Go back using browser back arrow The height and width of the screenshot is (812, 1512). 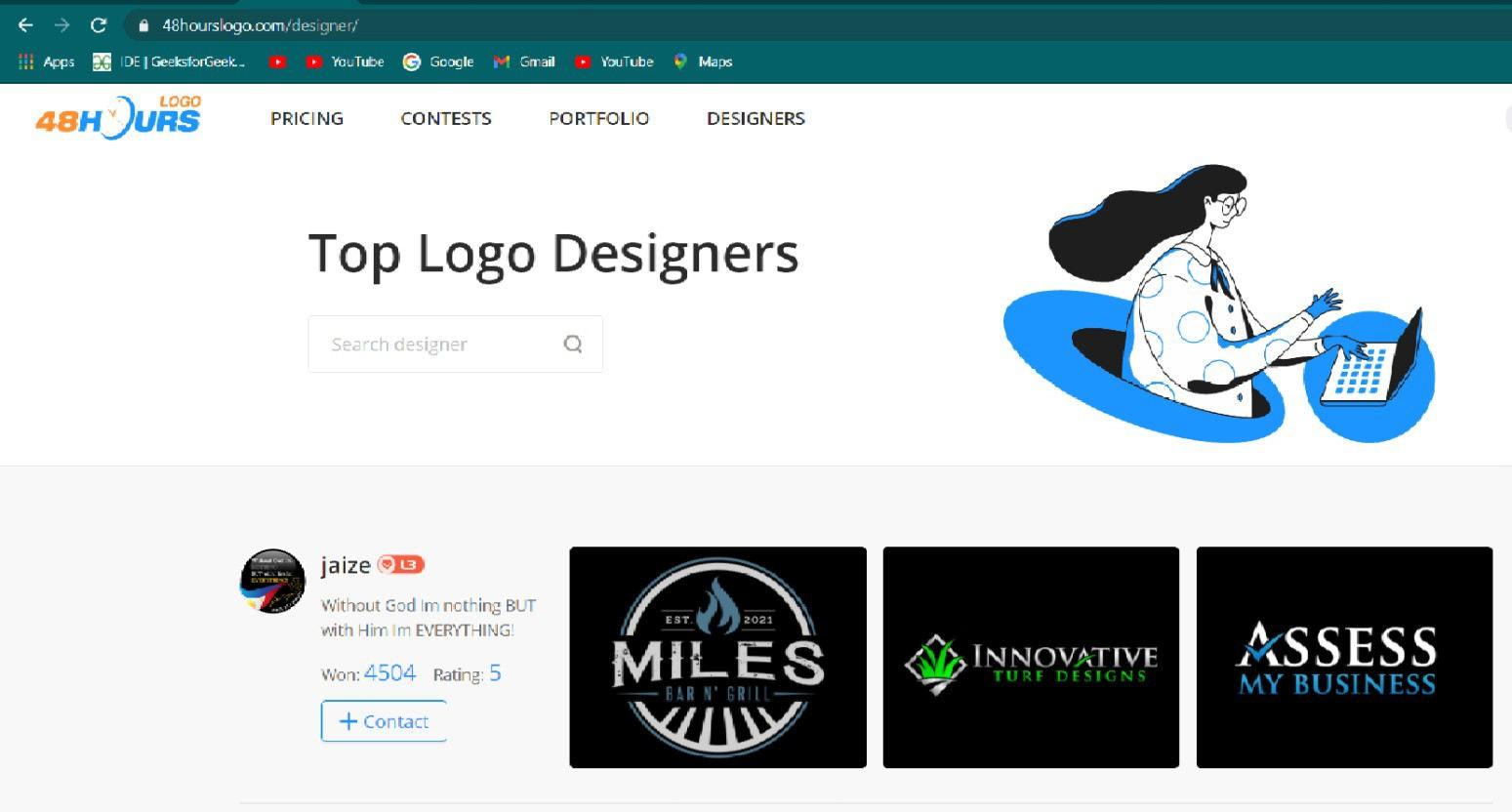click(25, 25)
